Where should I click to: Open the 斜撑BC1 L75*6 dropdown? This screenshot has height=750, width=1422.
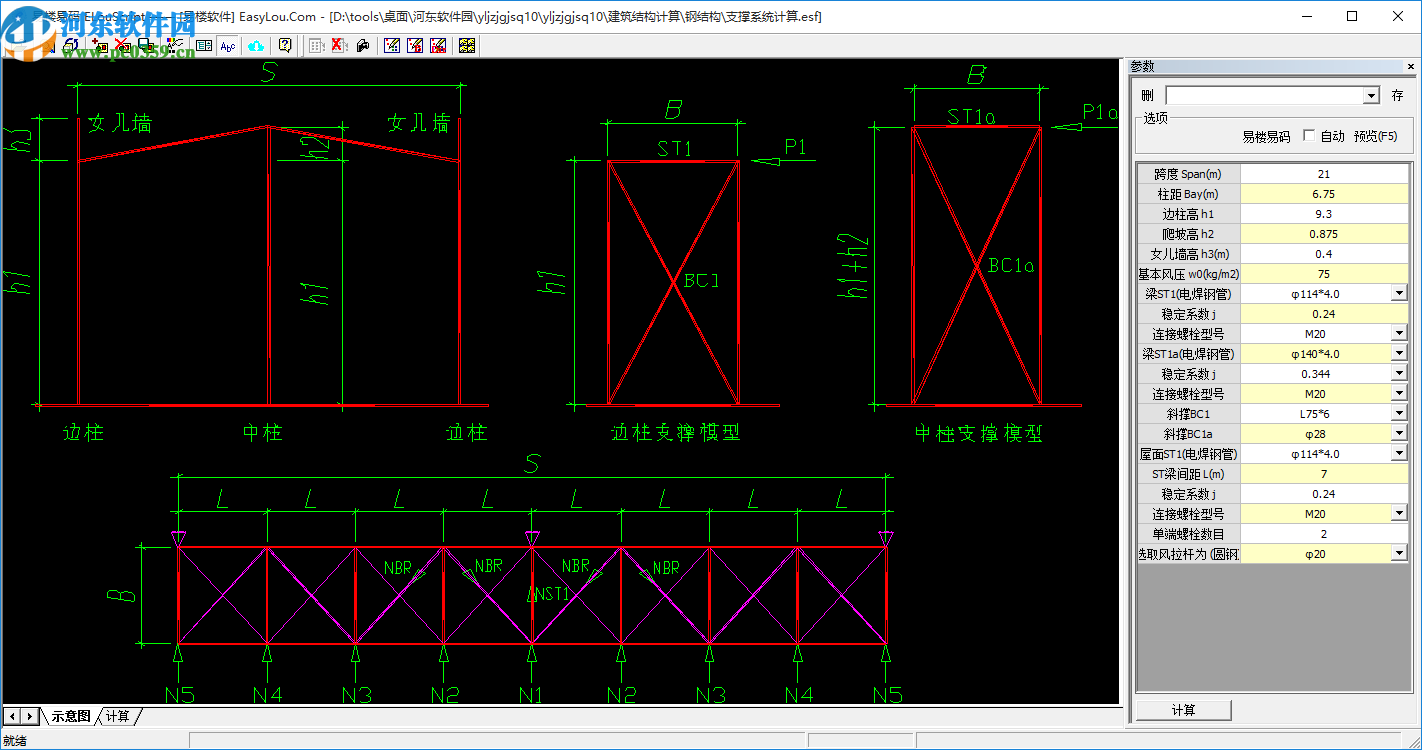coord(1398,414)
